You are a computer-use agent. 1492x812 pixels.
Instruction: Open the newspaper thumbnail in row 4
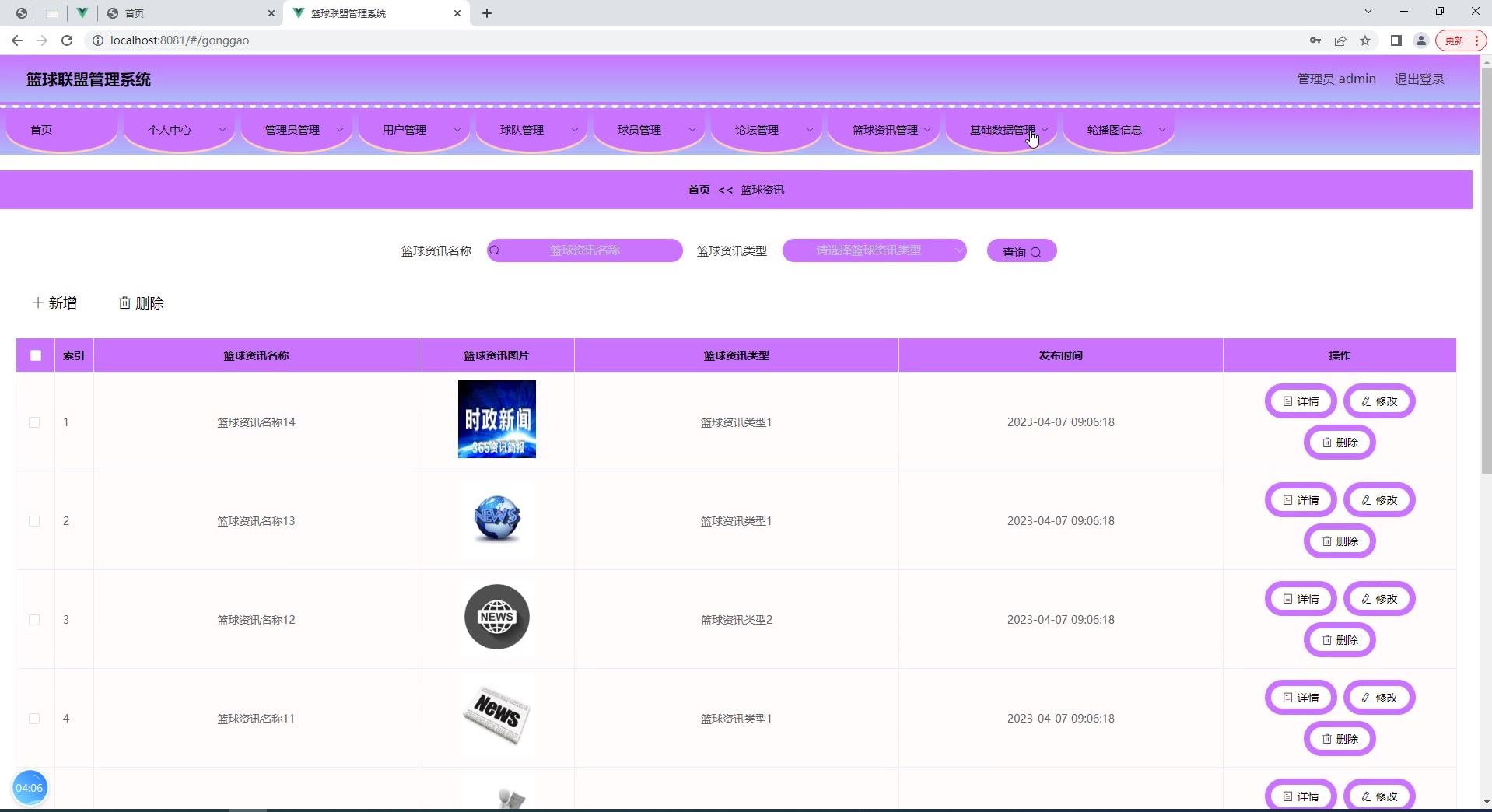pos(497,716)
